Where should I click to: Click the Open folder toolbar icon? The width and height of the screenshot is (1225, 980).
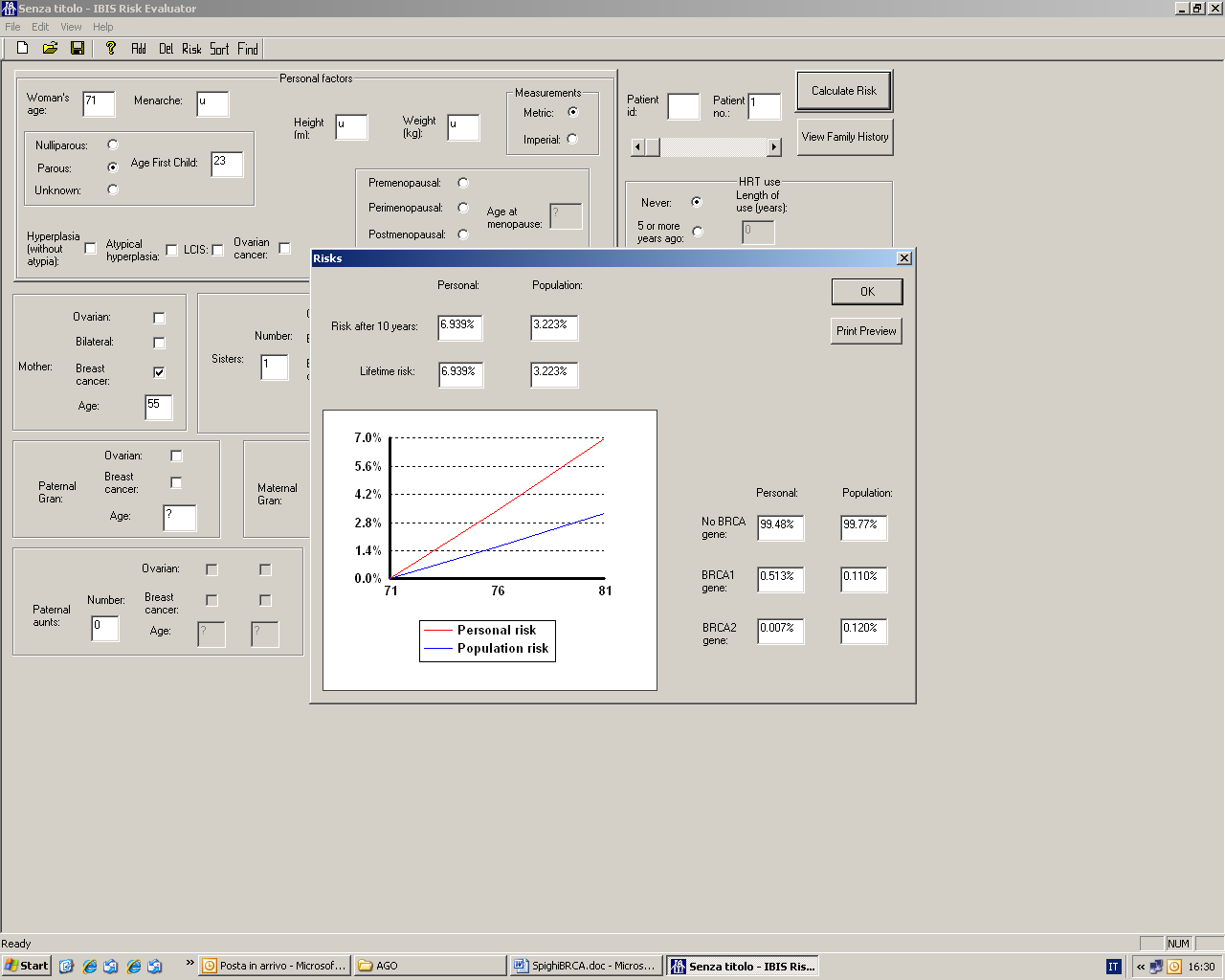[50, 48]
